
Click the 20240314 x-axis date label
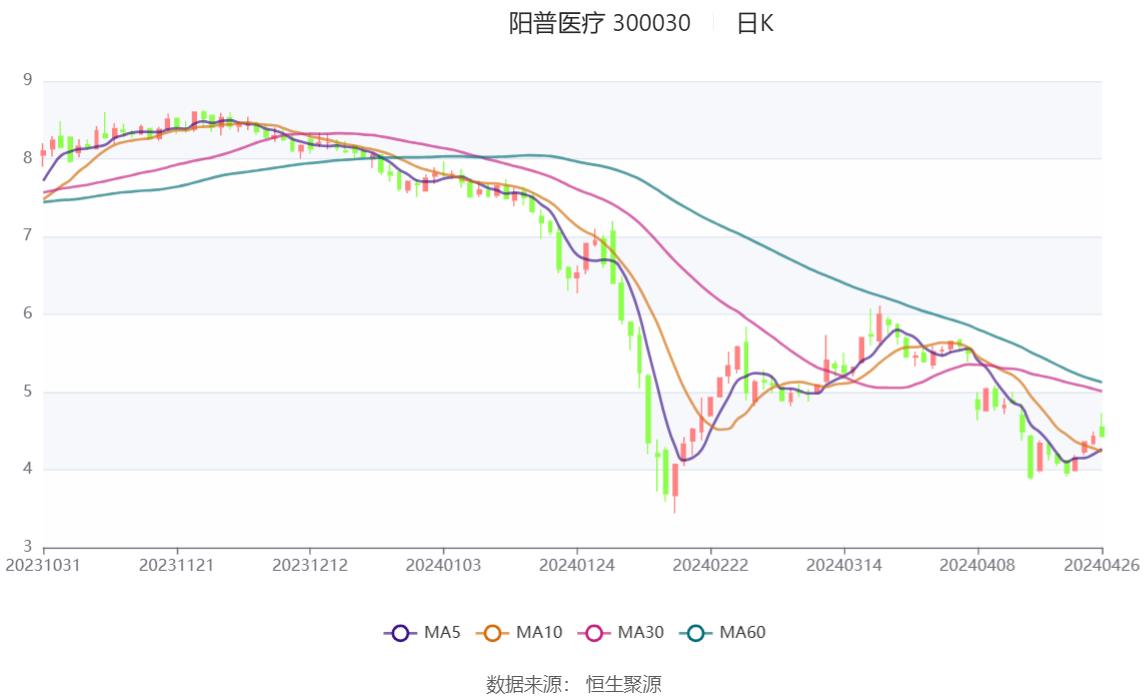click(x=844, y=565)
